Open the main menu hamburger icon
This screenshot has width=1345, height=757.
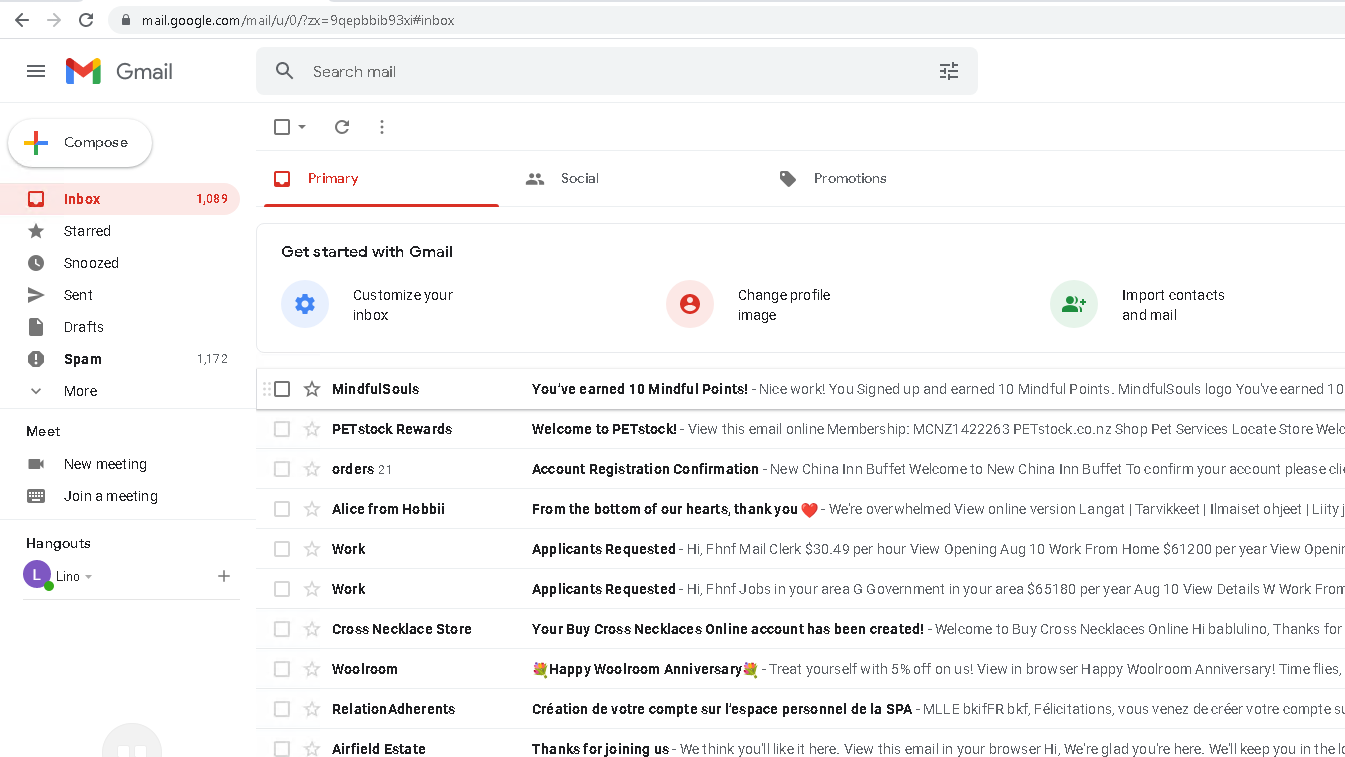(36, 71)
